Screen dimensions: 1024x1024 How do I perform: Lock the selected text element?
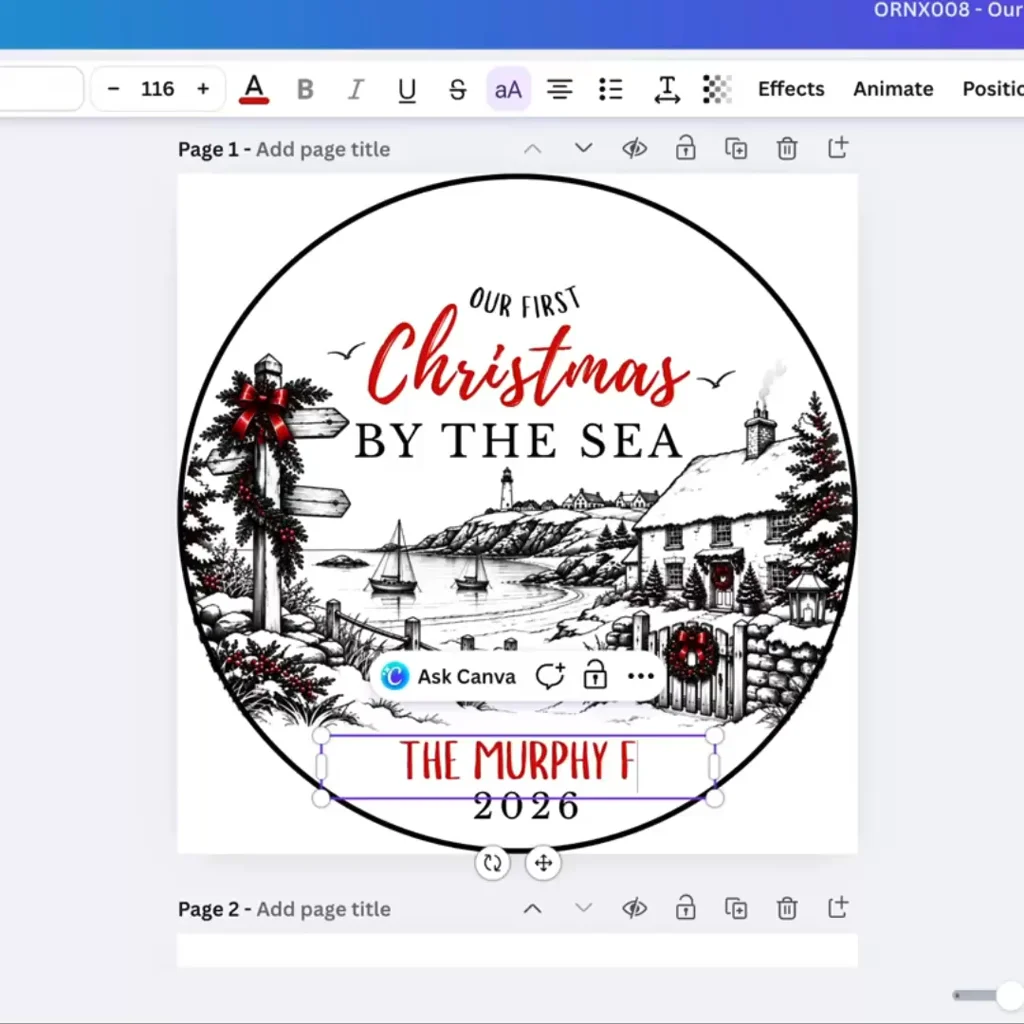pyautogui.click(x=595, y=676)
